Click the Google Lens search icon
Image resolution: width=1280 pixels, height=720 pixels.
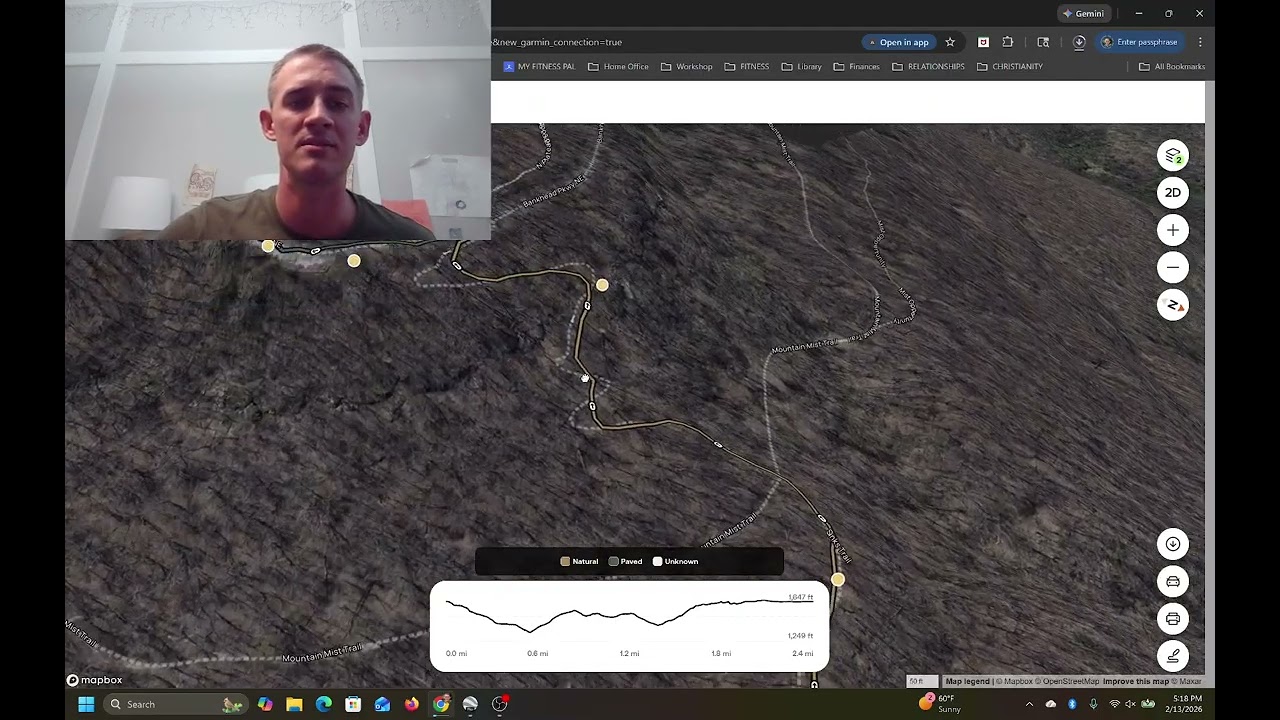1043,42
